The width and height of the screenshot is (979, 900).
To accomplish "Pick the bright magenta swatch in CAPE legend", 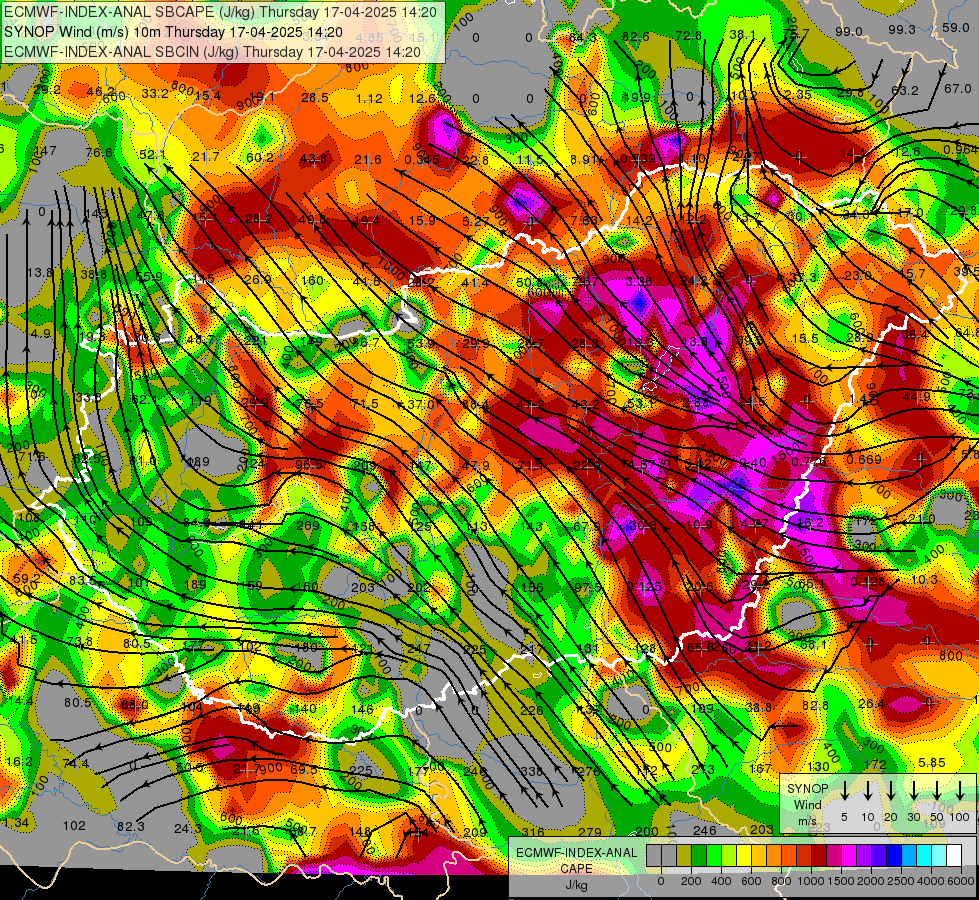I will coord(849,856).
